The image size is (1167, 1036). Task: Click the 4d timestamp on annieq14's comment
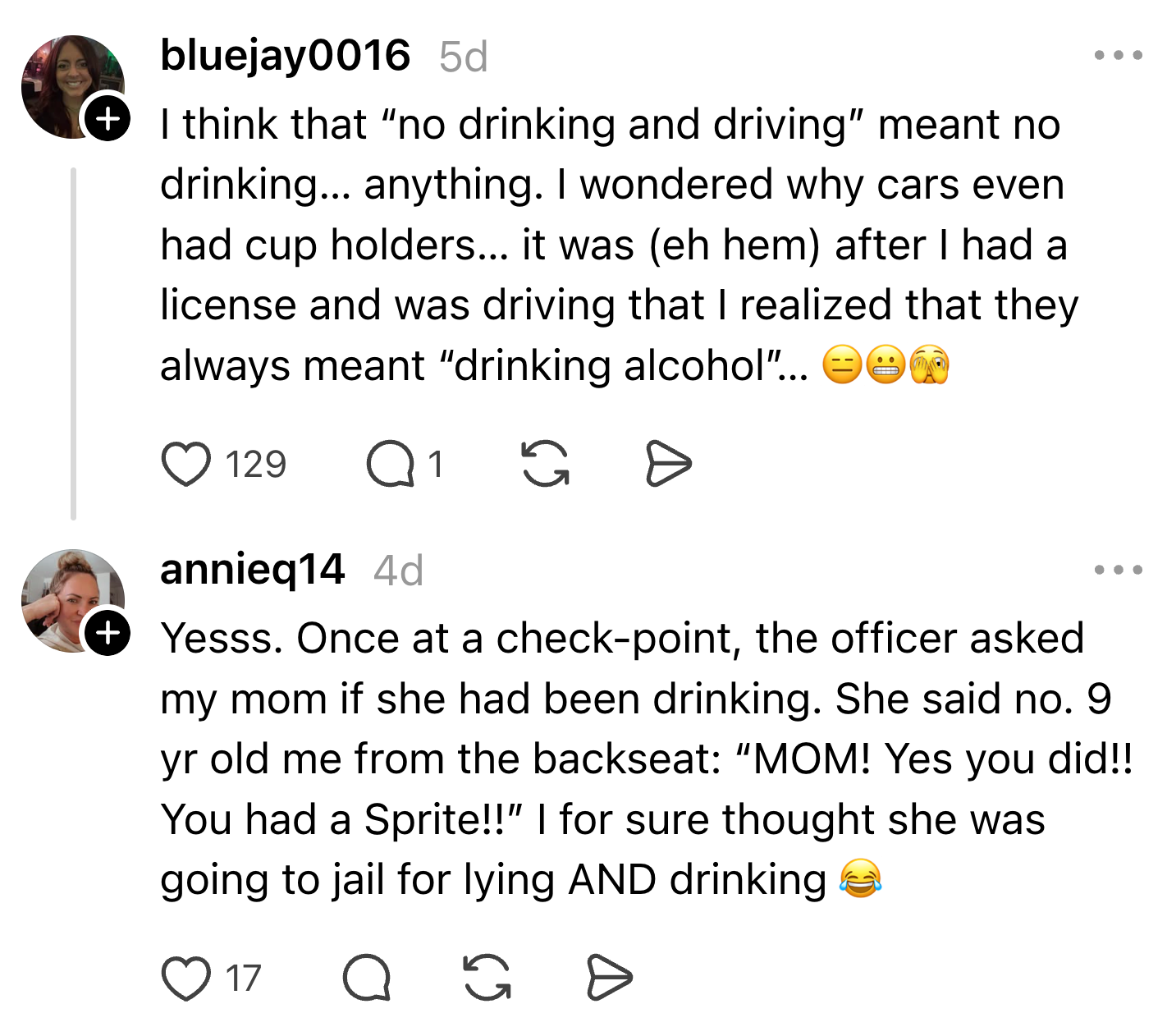(398, 571)
